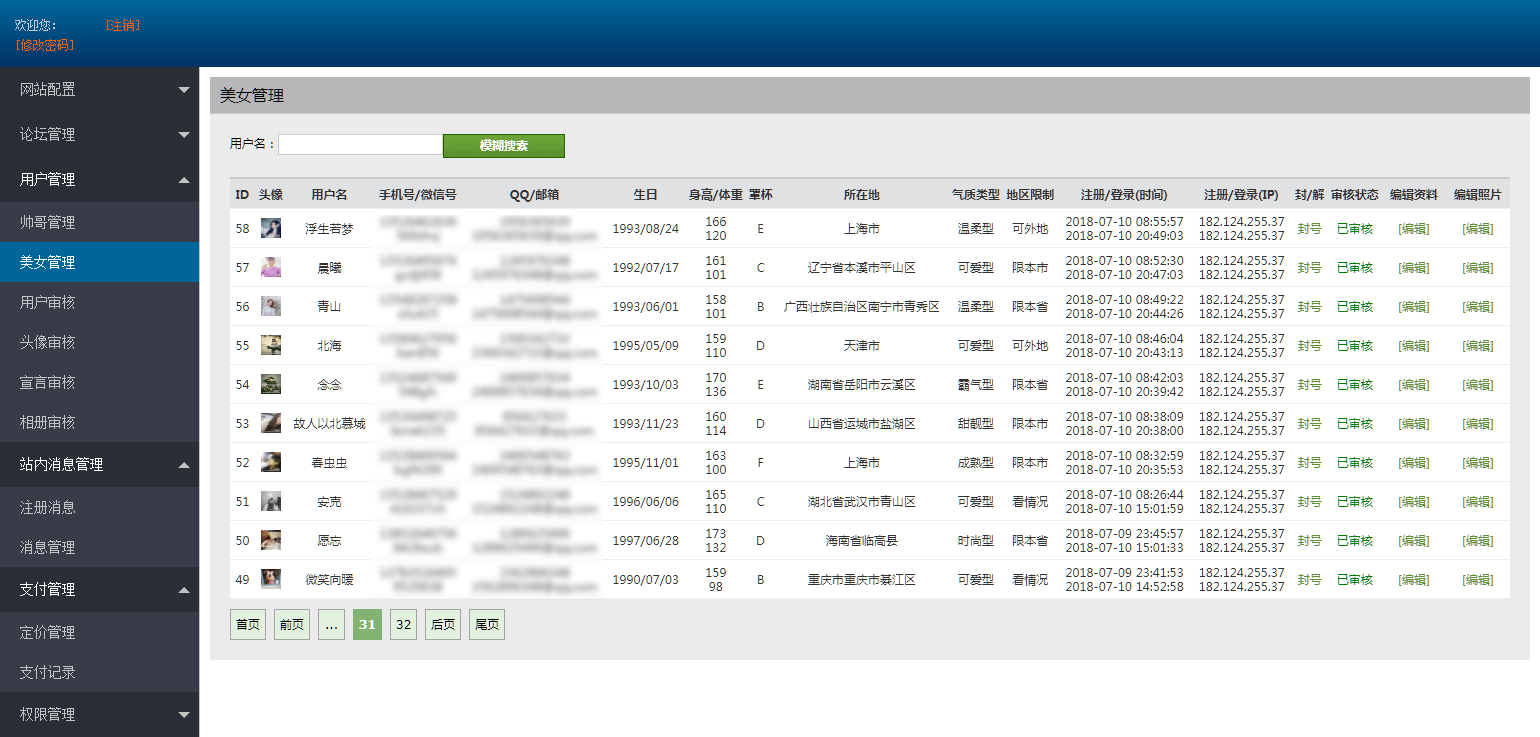Screen dimensions: 1540x737
Task: Click the location cell 湖南省岳阳市云溪区
Action: coord(862,385)
